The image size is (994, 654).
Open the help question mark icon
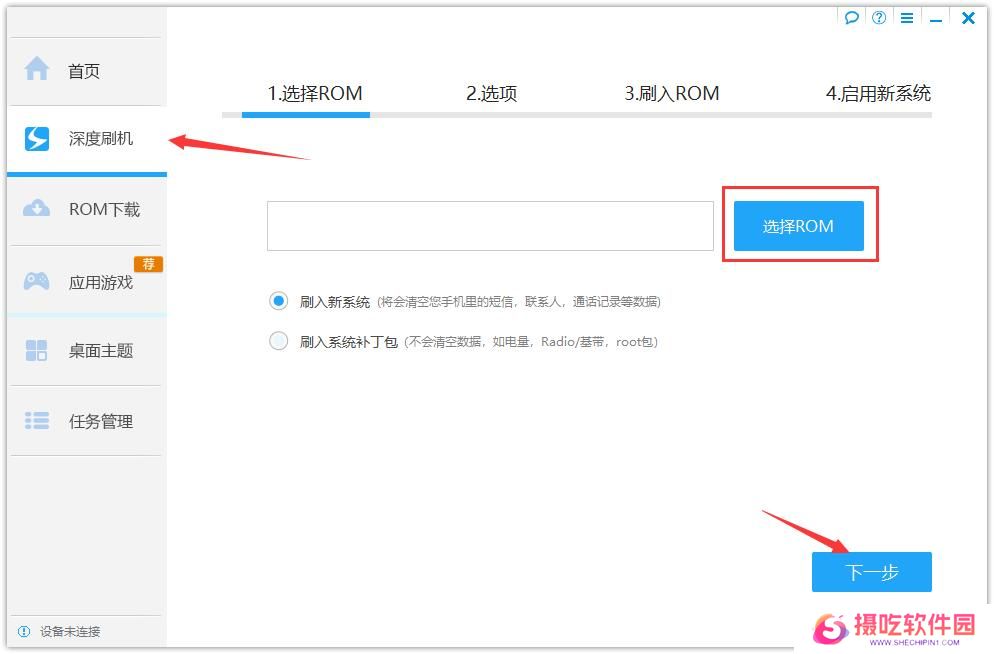click(879, 18)
